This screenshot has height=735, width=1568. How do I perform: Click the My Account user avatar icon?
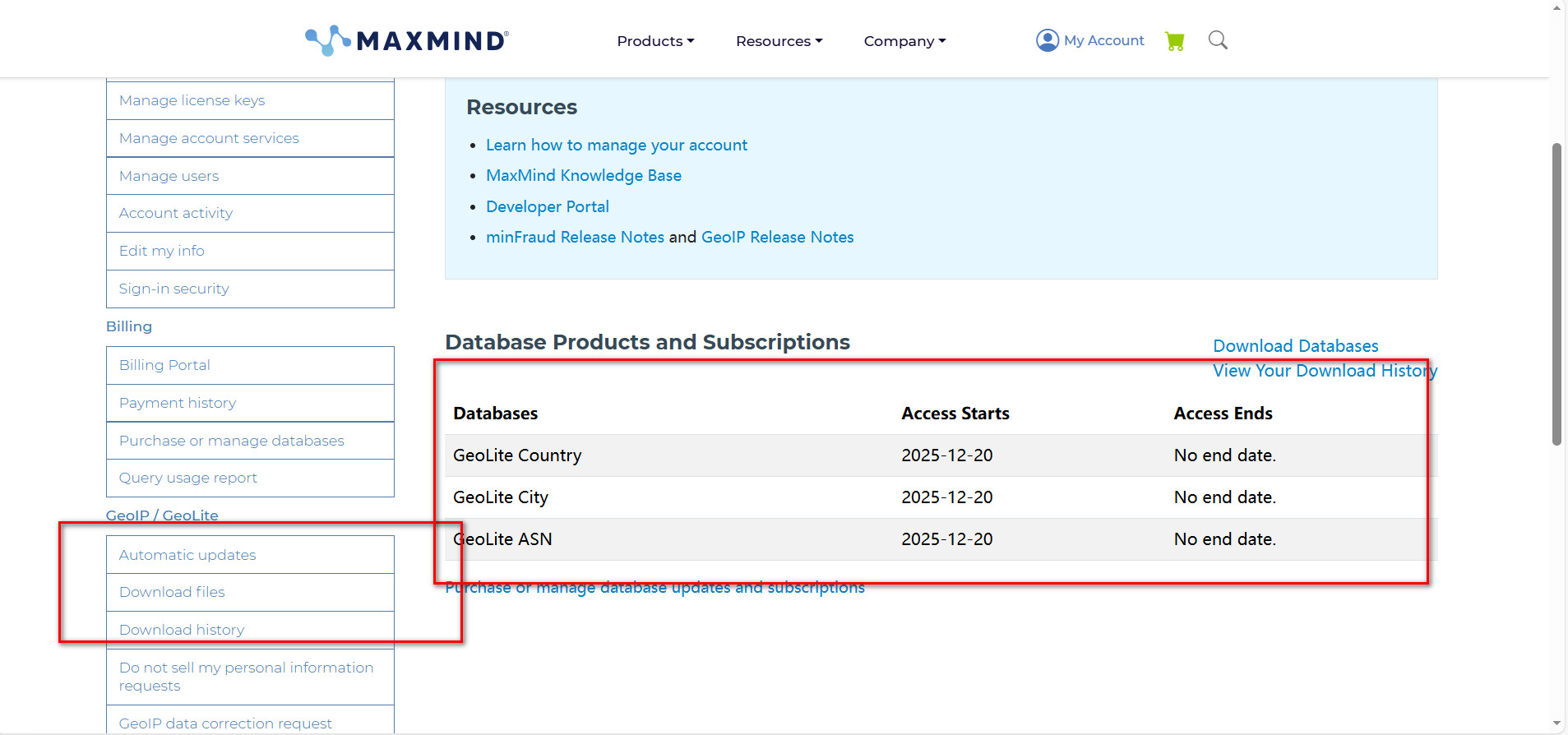[x=1048, y=40]
